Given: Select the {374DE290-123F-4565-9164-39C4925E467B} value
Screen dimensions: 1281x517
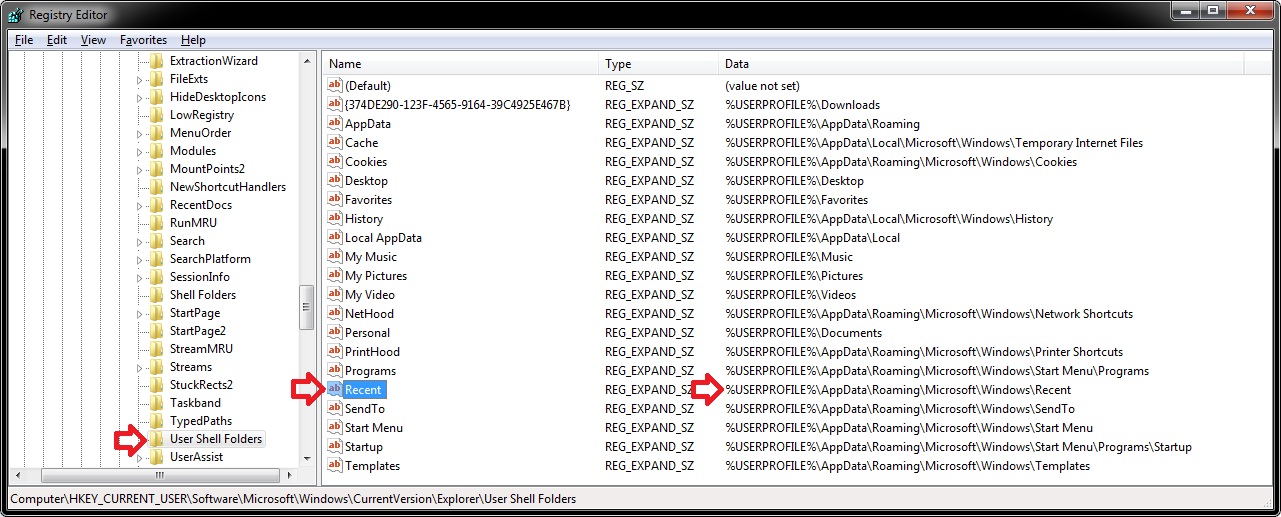Looking at the screenshot, I should [x=457, y=105].
